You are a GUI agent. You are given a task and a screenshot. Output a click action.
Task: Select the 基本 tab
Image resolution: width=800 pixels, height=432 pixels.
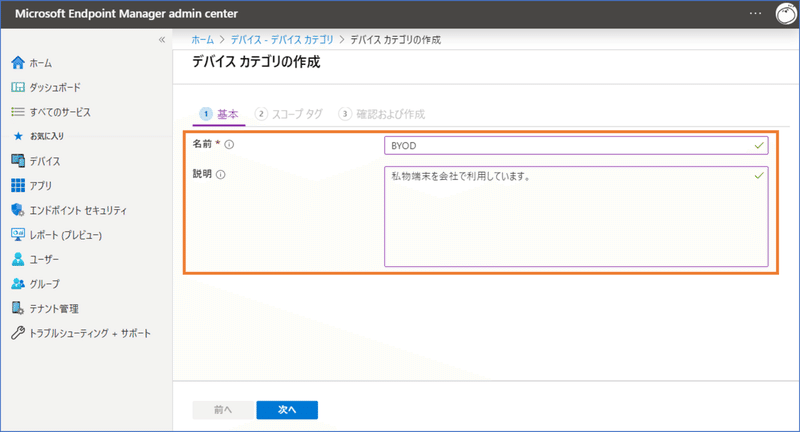[x=219, y=114]
